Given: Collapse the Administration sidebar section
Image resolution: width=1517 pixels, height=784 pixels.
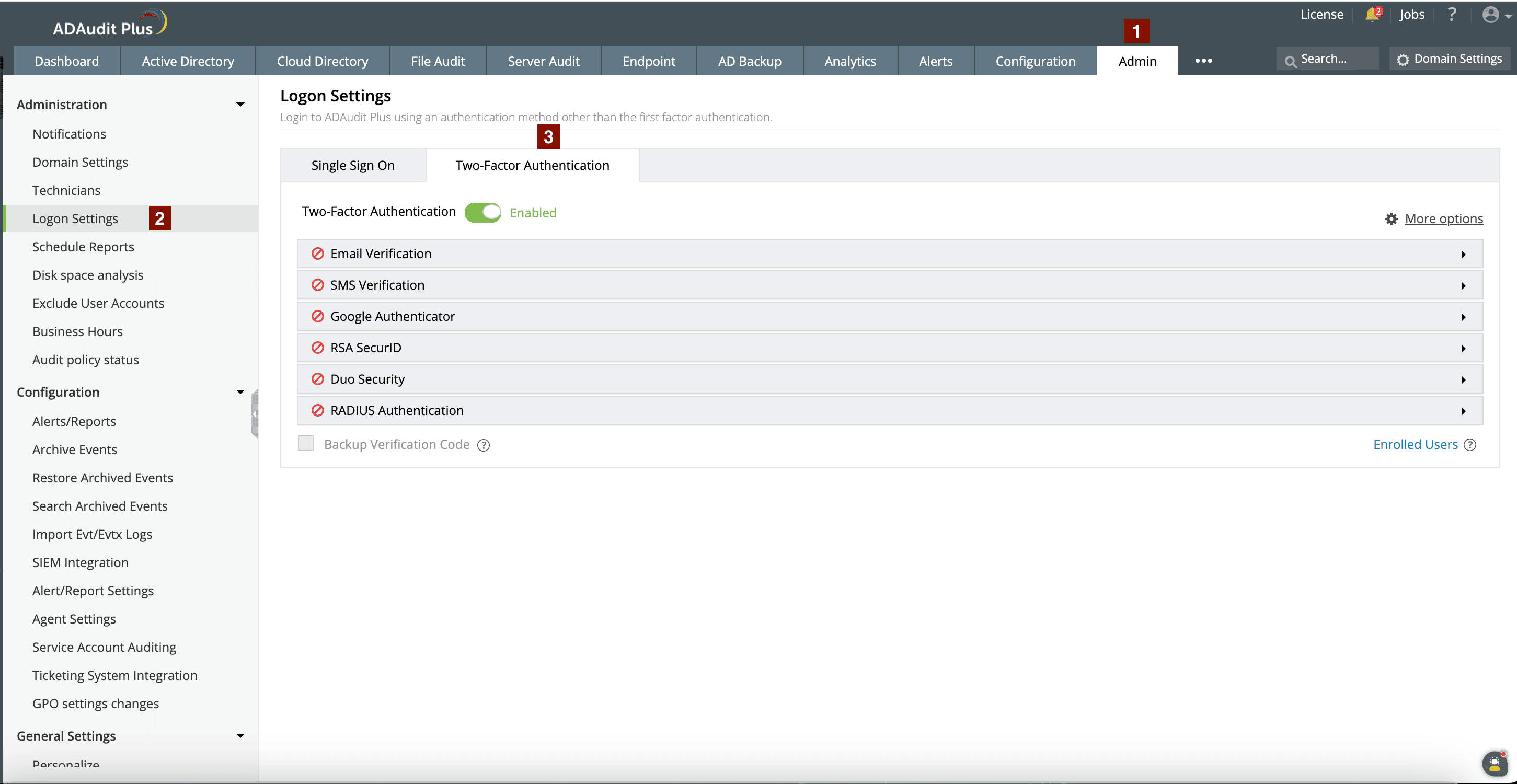Looking at the screenshot, I should pos(240,105).
